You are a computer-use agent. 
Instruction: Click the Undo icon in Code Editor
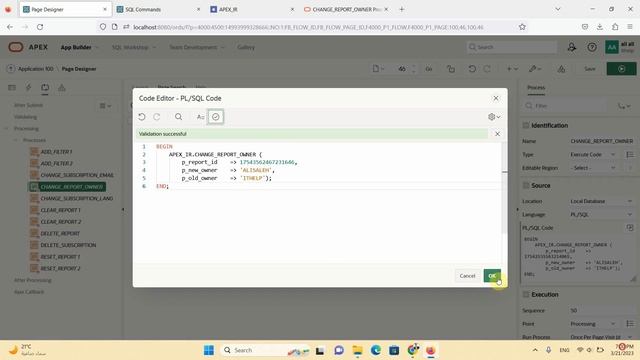point(142,117)
